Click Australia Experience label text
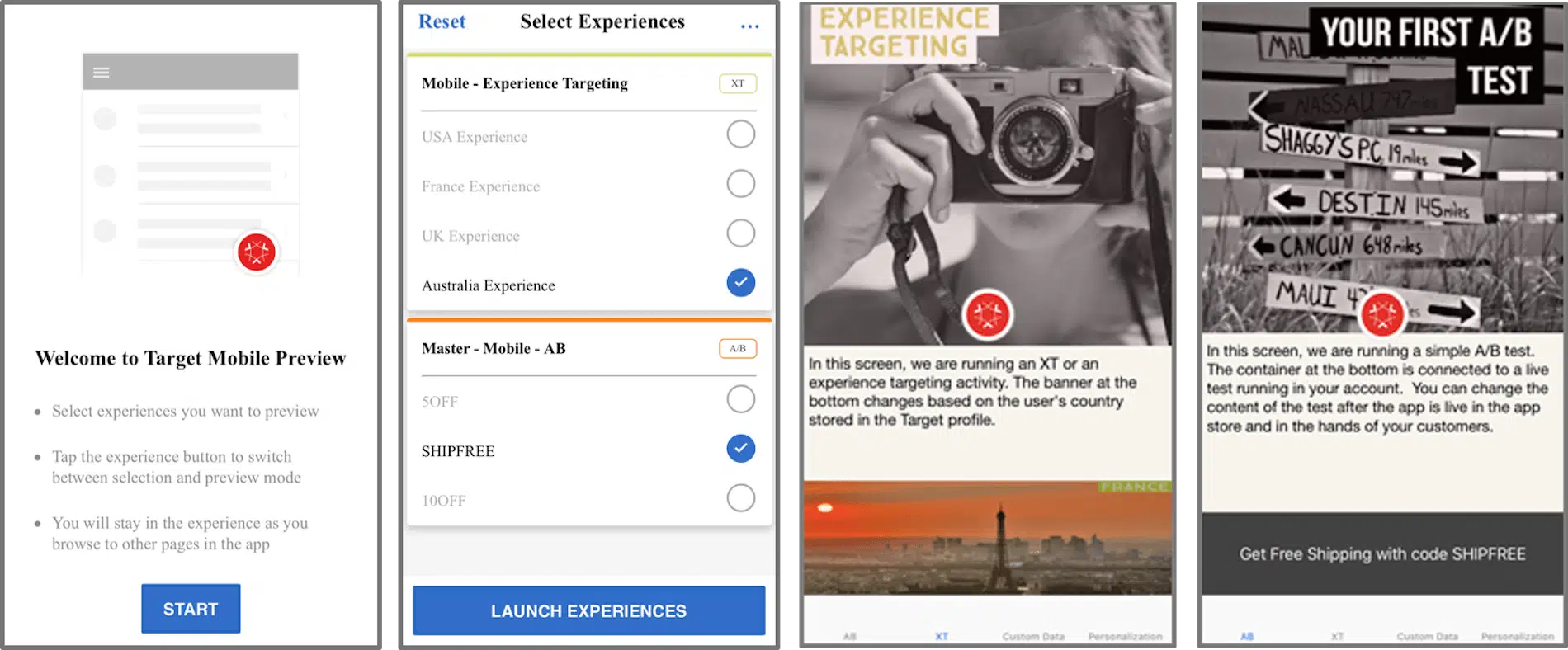This screenshot has height=650, width=1568. coord(489,285)
